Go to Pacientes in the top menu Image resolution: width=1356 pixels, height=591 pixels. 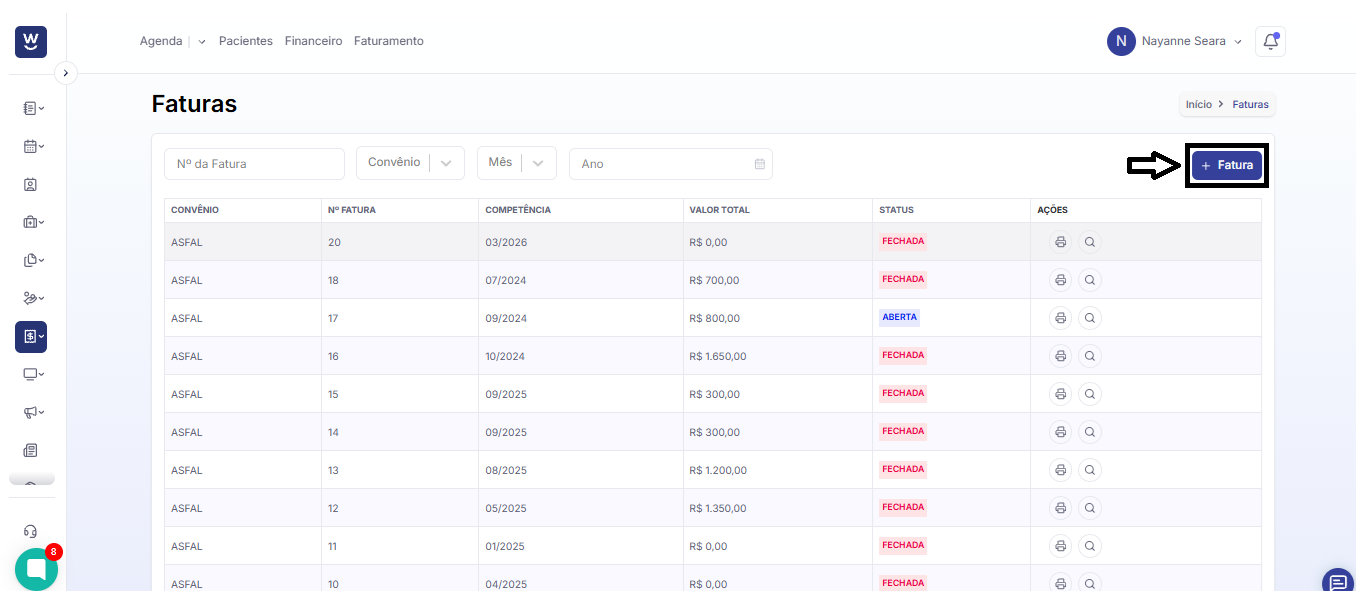point(246,41)
